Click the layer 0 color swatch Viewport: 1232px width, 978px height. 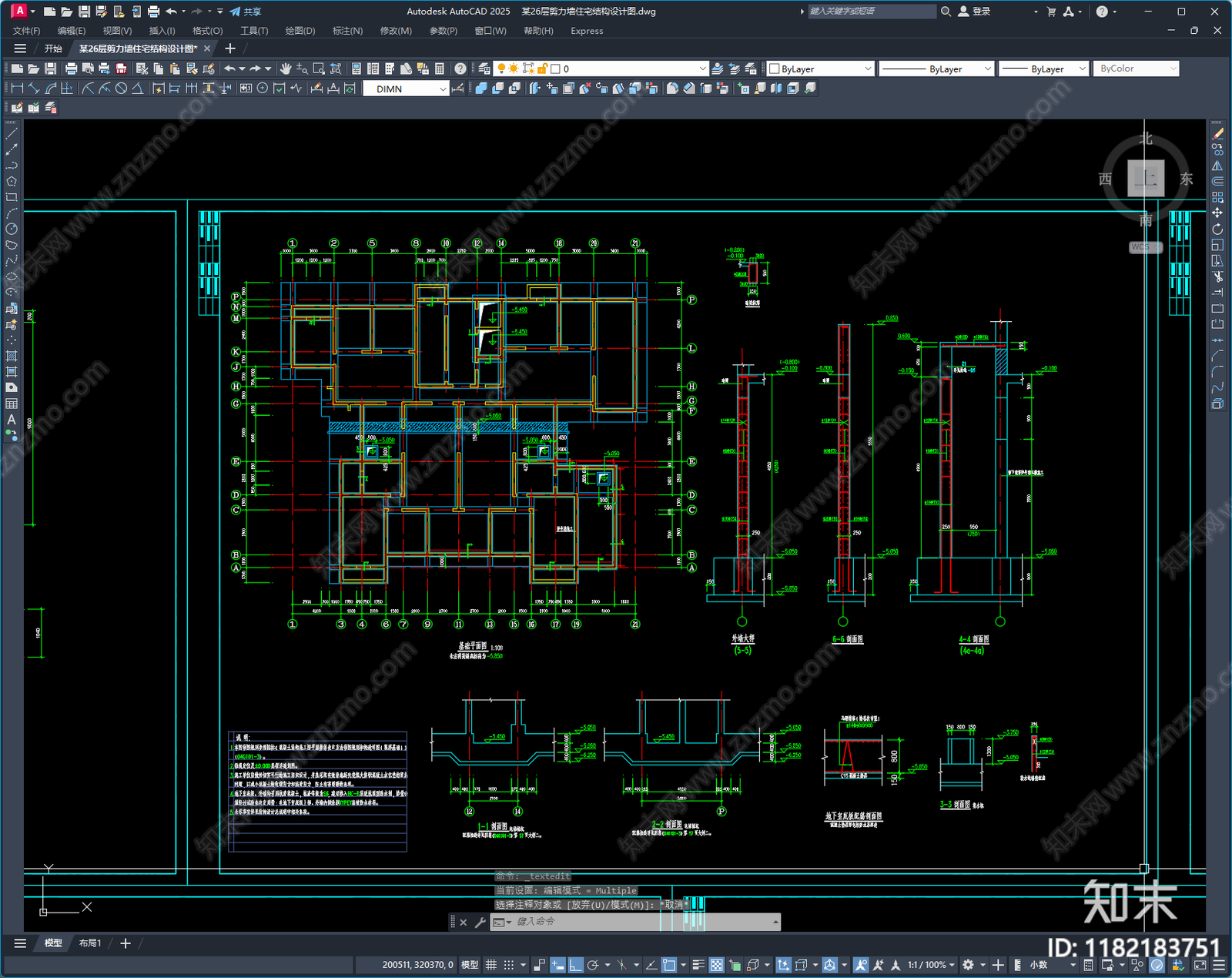pyautogui.click(x=555, y=69)
